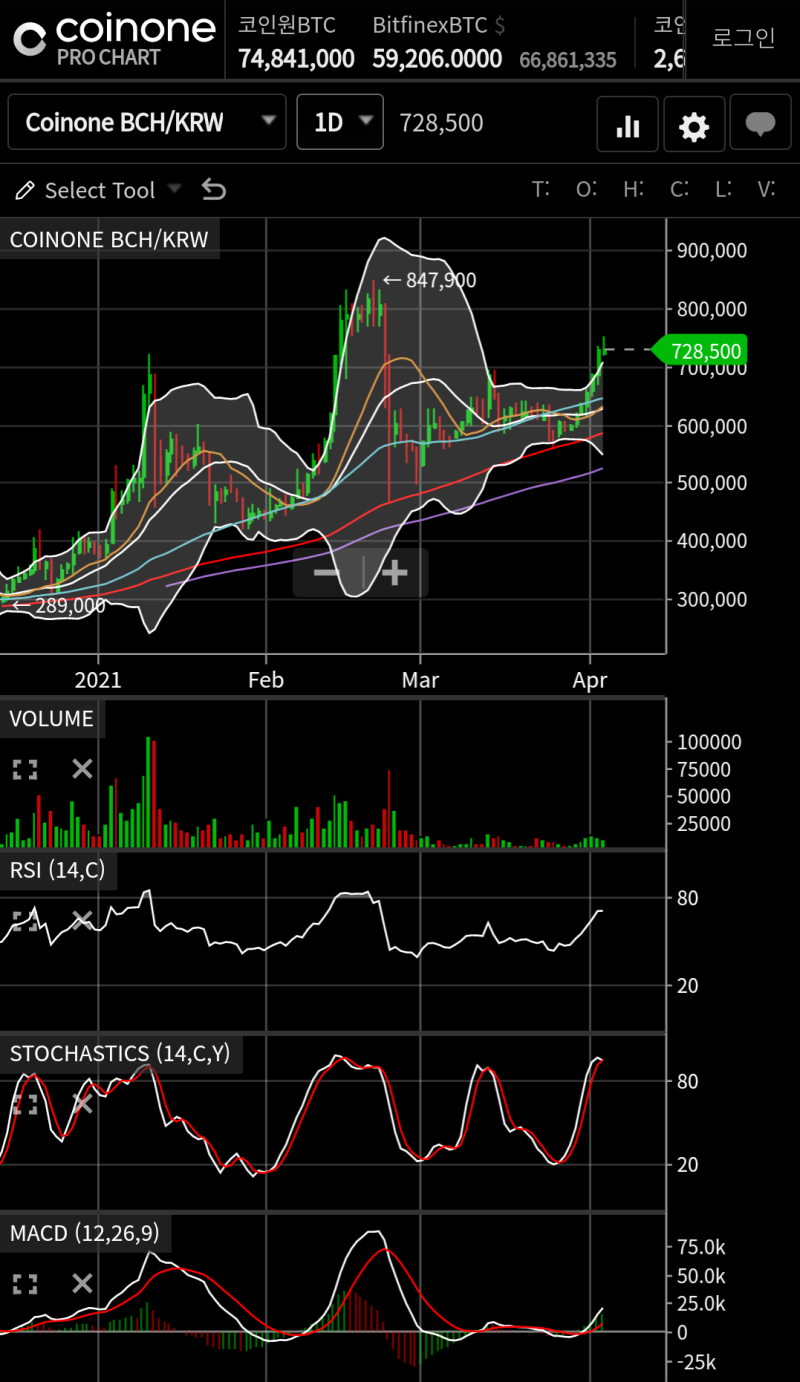Image resolution: width=800 pixels, height=1382 pixels.
Task: Maximize the RSI panel
Action: point(25,921)
